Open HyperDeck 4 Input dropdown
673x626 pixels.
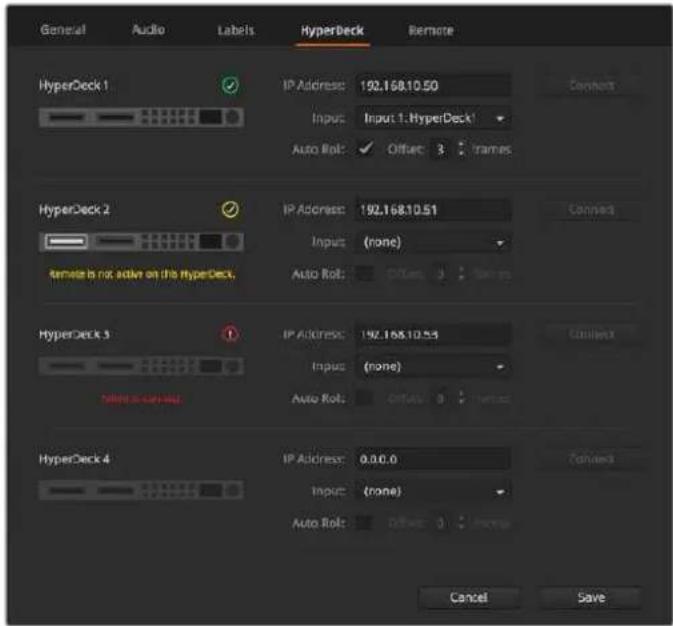(x=434, y=491)
